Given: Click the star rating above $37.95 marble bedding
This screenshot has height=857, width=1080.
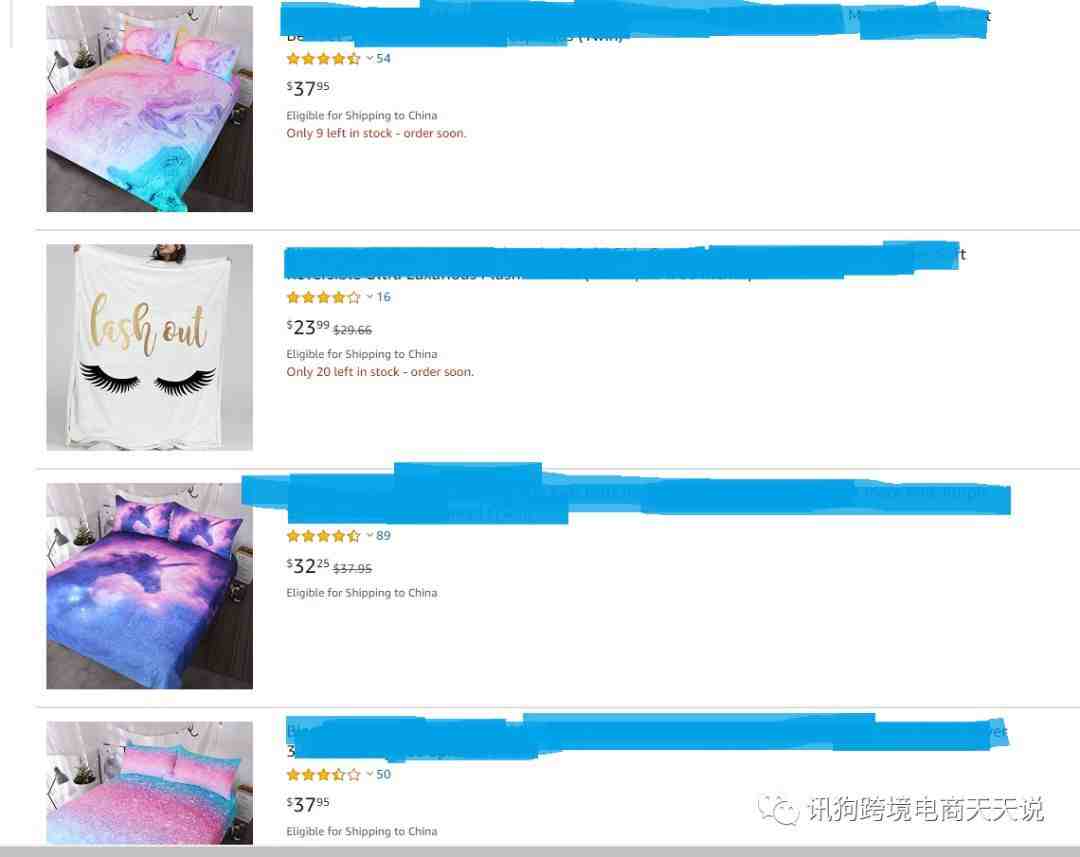Looking at the screenshot, I should 323,59.
